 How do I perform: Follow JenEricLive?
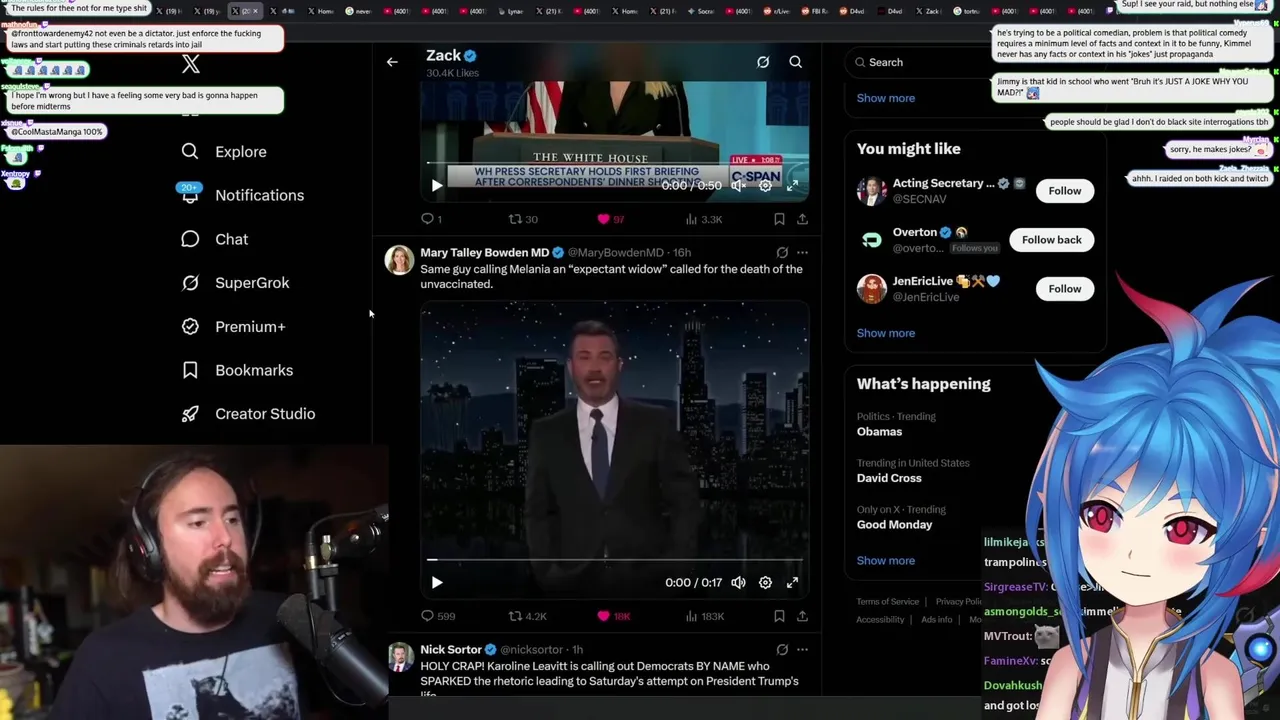point(1064,289)
